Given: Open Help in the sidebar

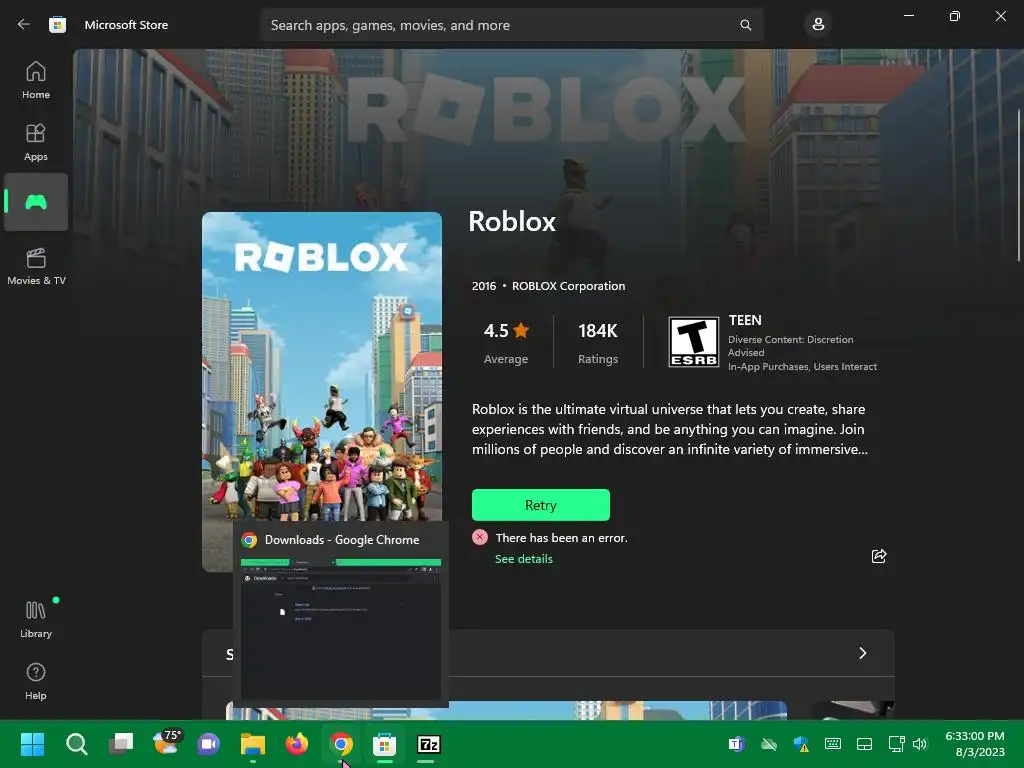Looking at the screenshot, I should coord(36,682).
